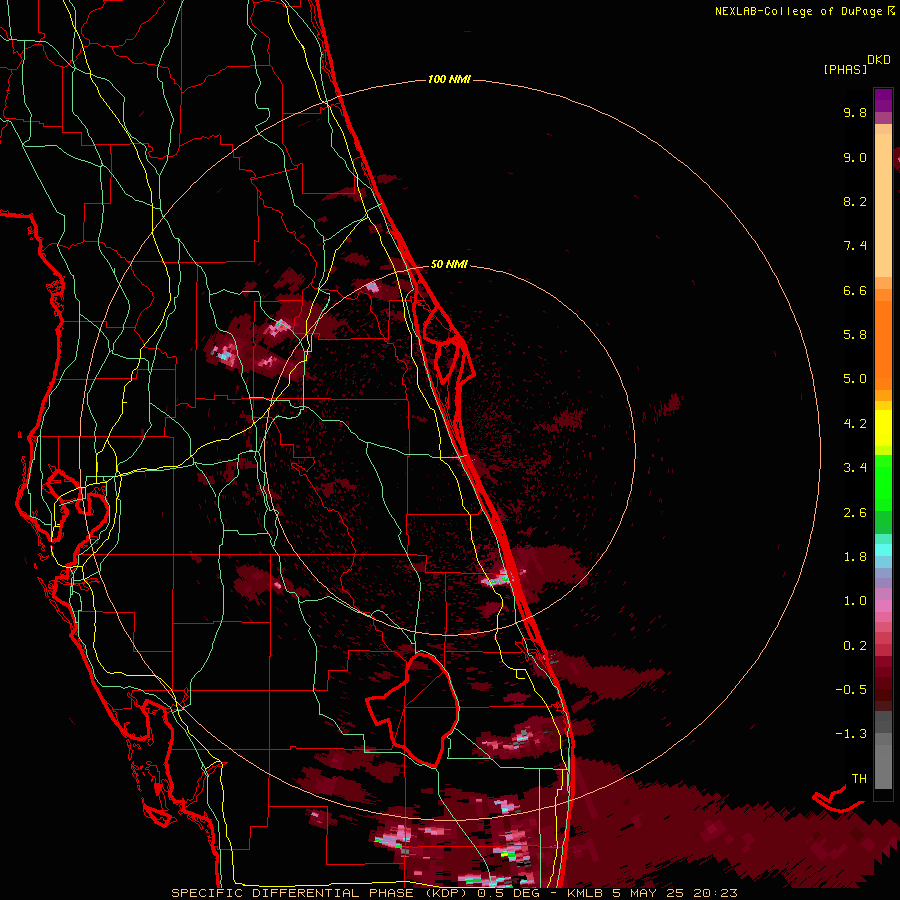Select the 3.4 scale value
Image resolution: width=900 pixels, height=900 pixels.
(855, 468)
